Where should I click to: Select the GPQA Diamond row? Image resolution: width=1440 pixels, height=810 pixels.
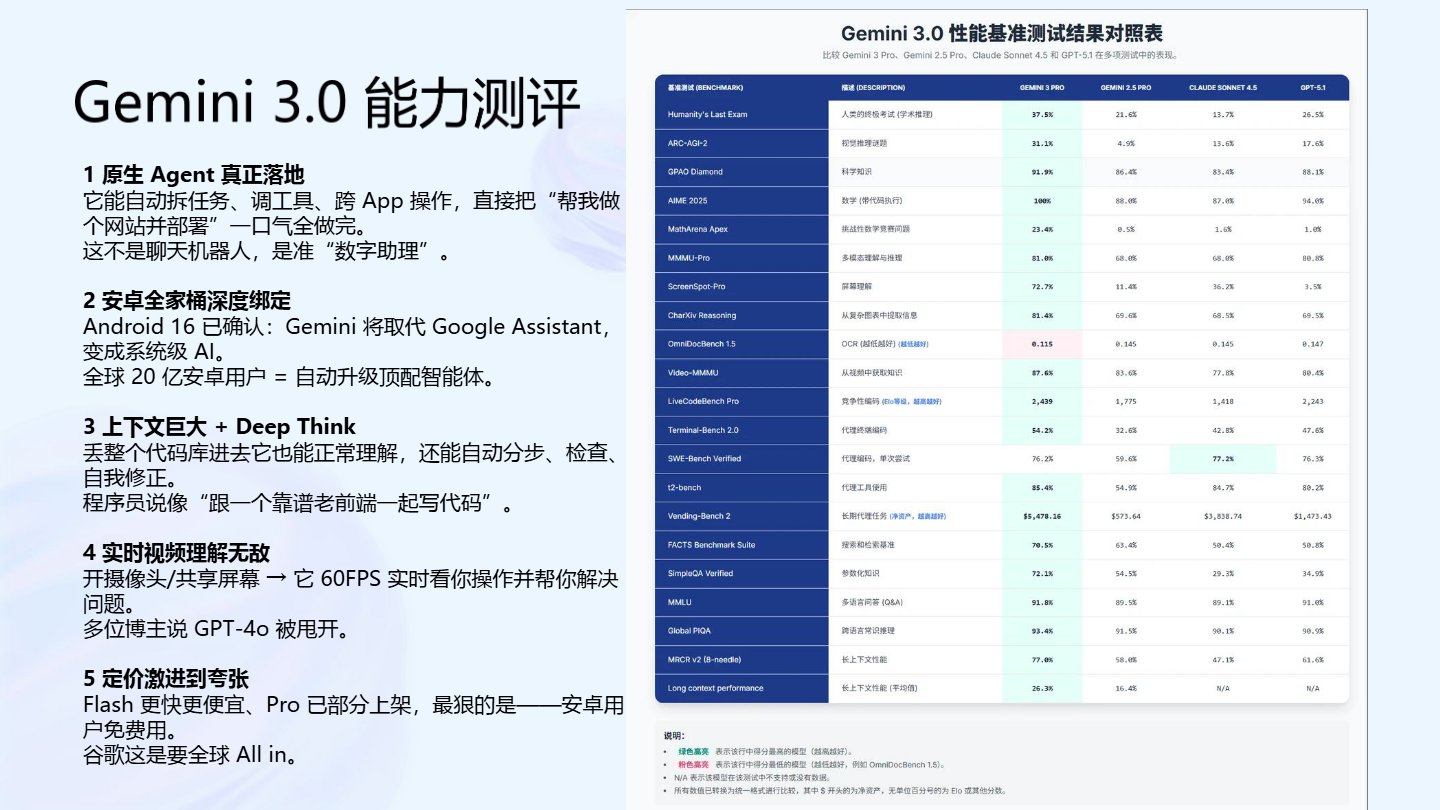point(693,172)
